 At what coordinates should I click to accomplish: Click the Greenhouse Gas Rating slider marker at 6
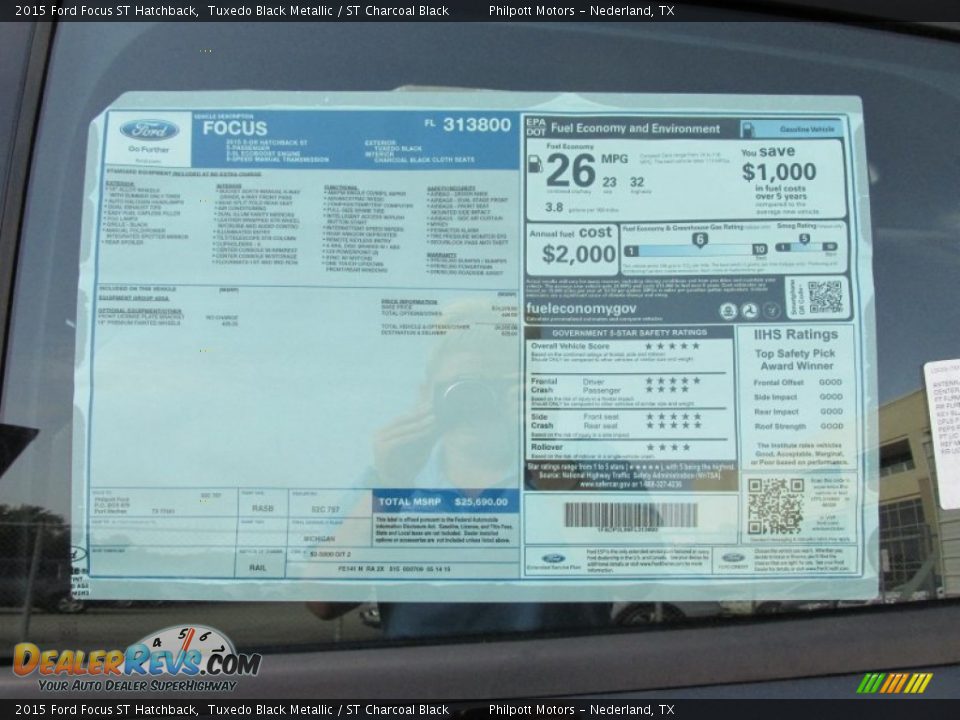(699, 238)
